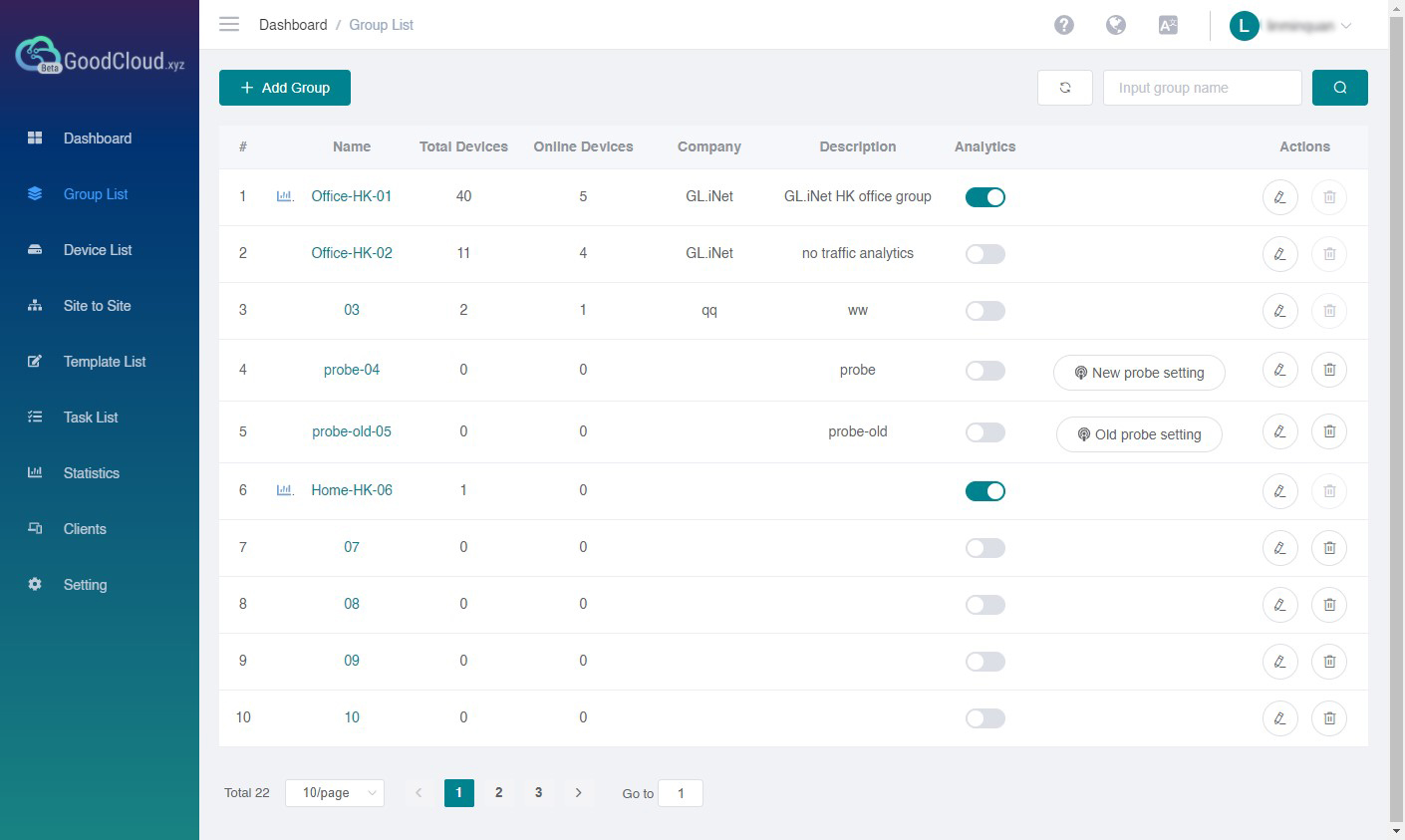1405x840 pixels.
Task: Click the teal search icon button
Action: 1339,88
